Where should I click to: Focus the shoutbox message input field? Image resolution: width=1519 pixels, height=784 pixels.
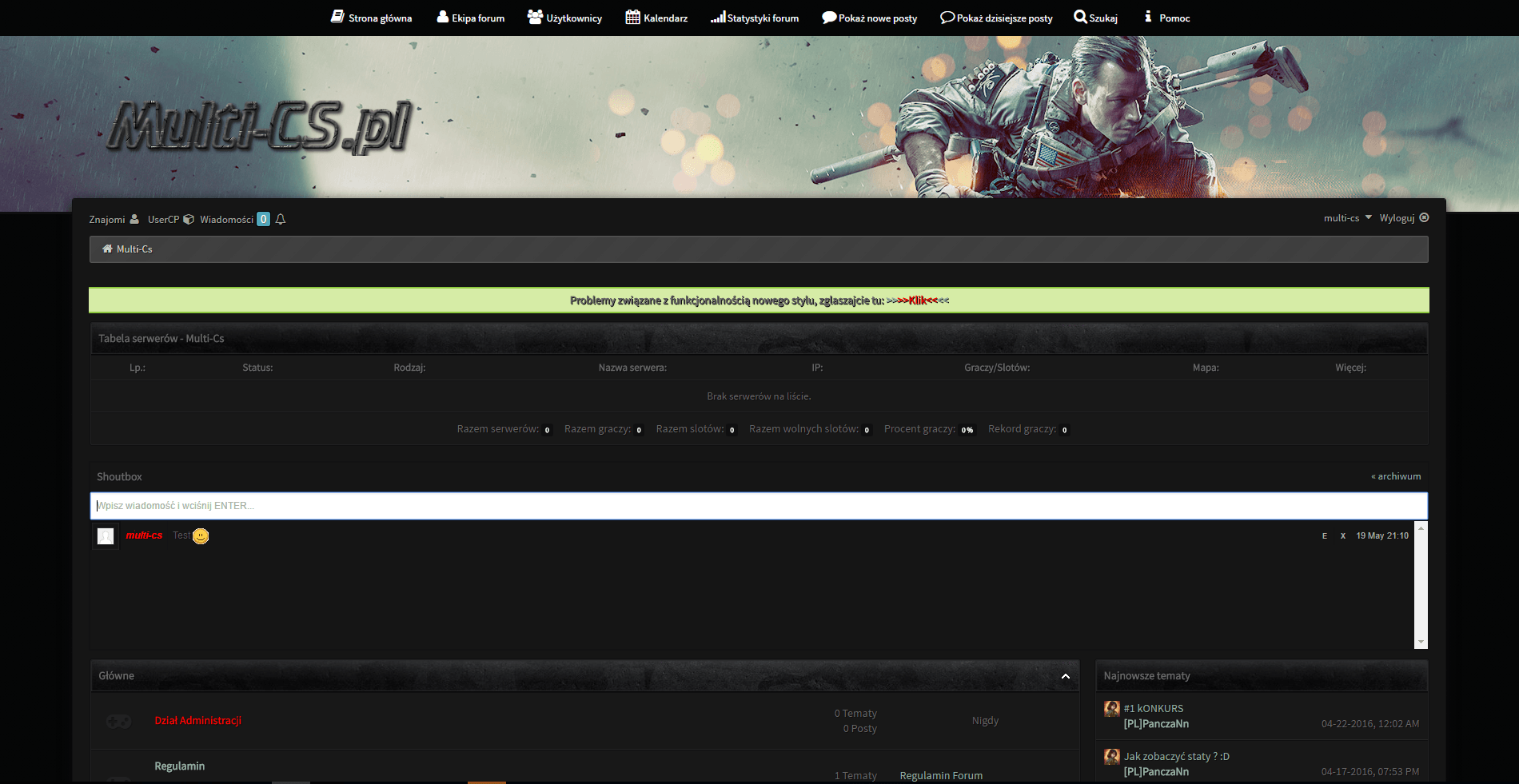point(759,506)
